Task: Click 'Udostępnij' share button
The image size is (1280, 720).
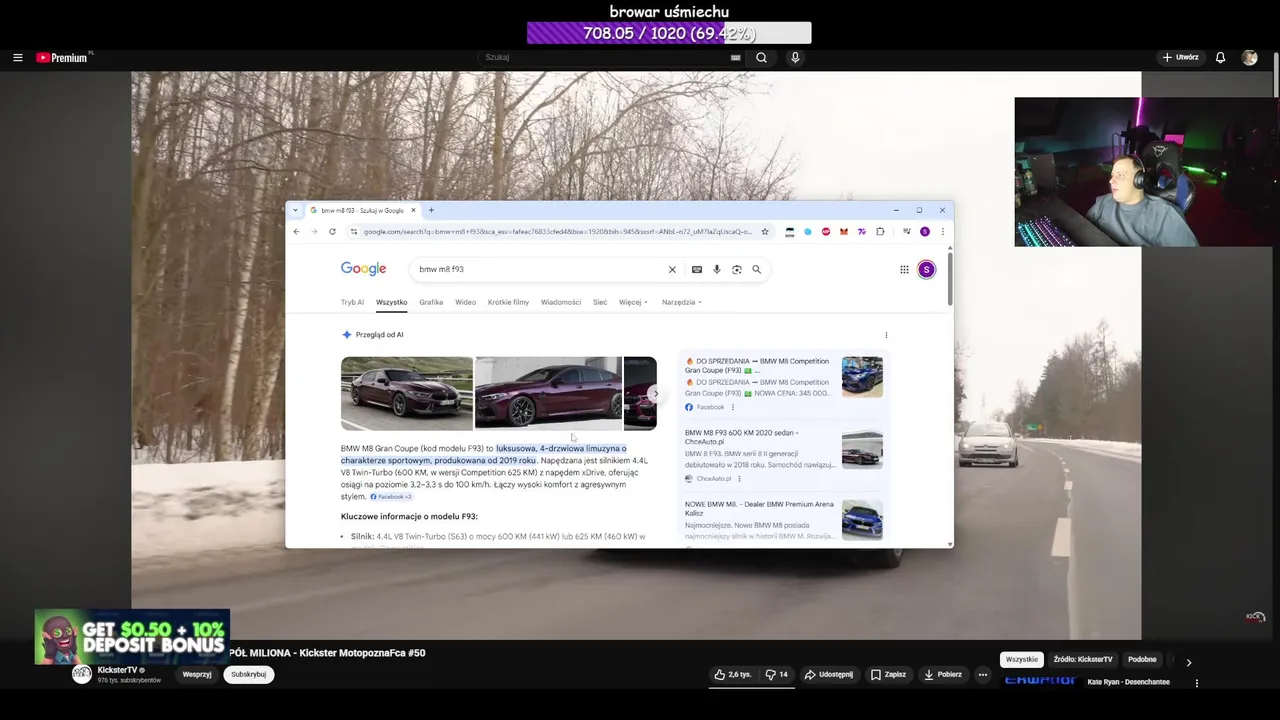Action: 829,674
